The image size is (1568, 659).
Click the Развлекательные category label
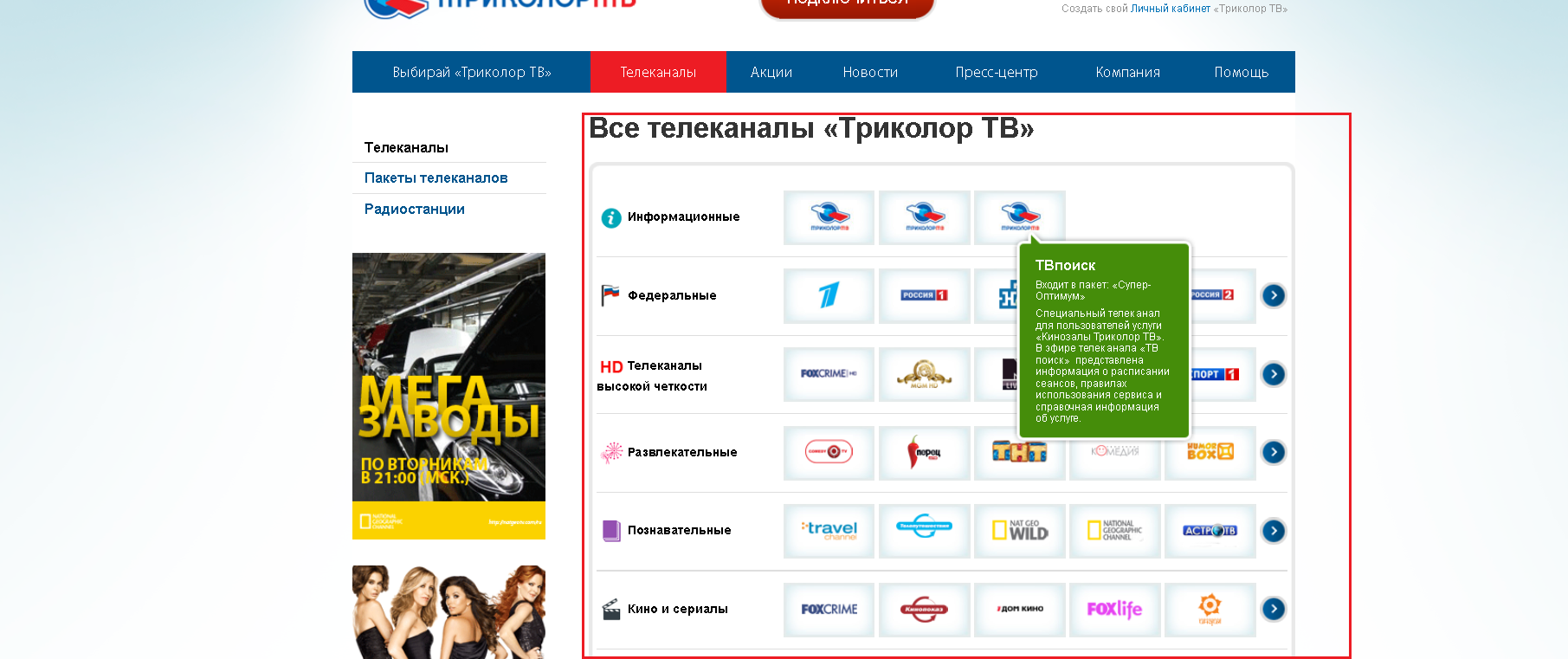pyautogui.click(x=682, y=452)
